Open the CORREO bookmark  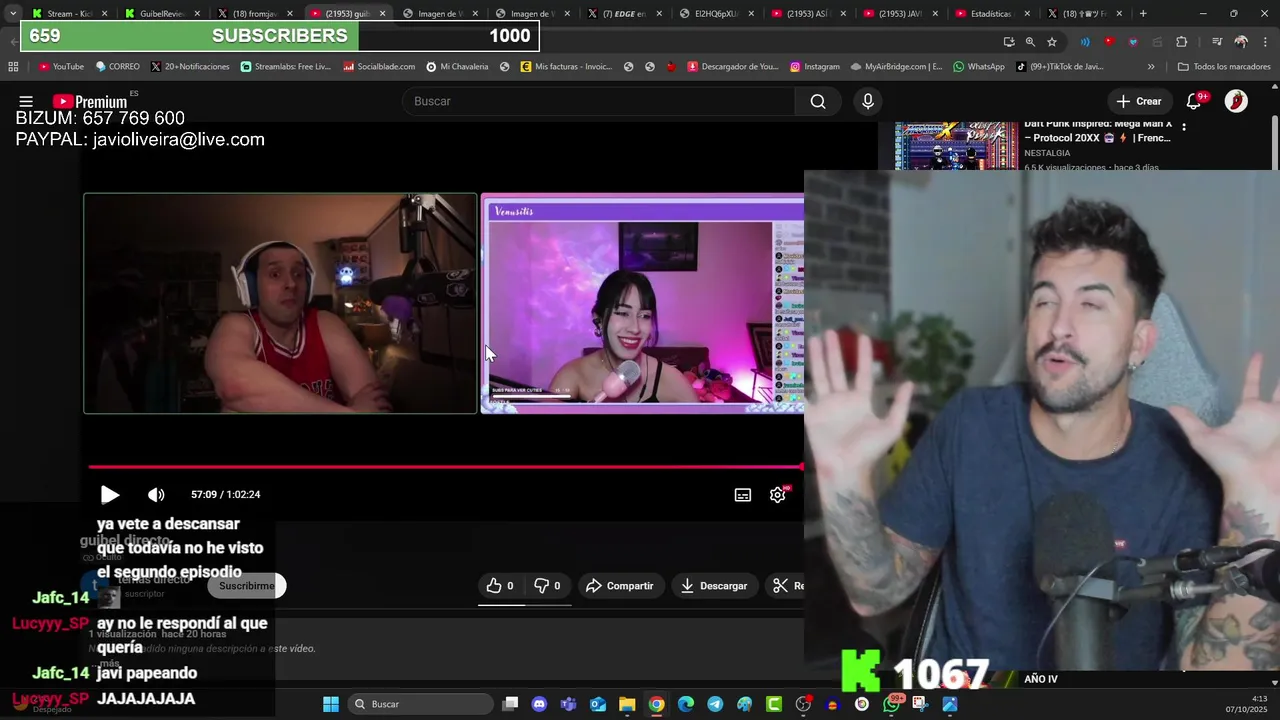(117, 66)
